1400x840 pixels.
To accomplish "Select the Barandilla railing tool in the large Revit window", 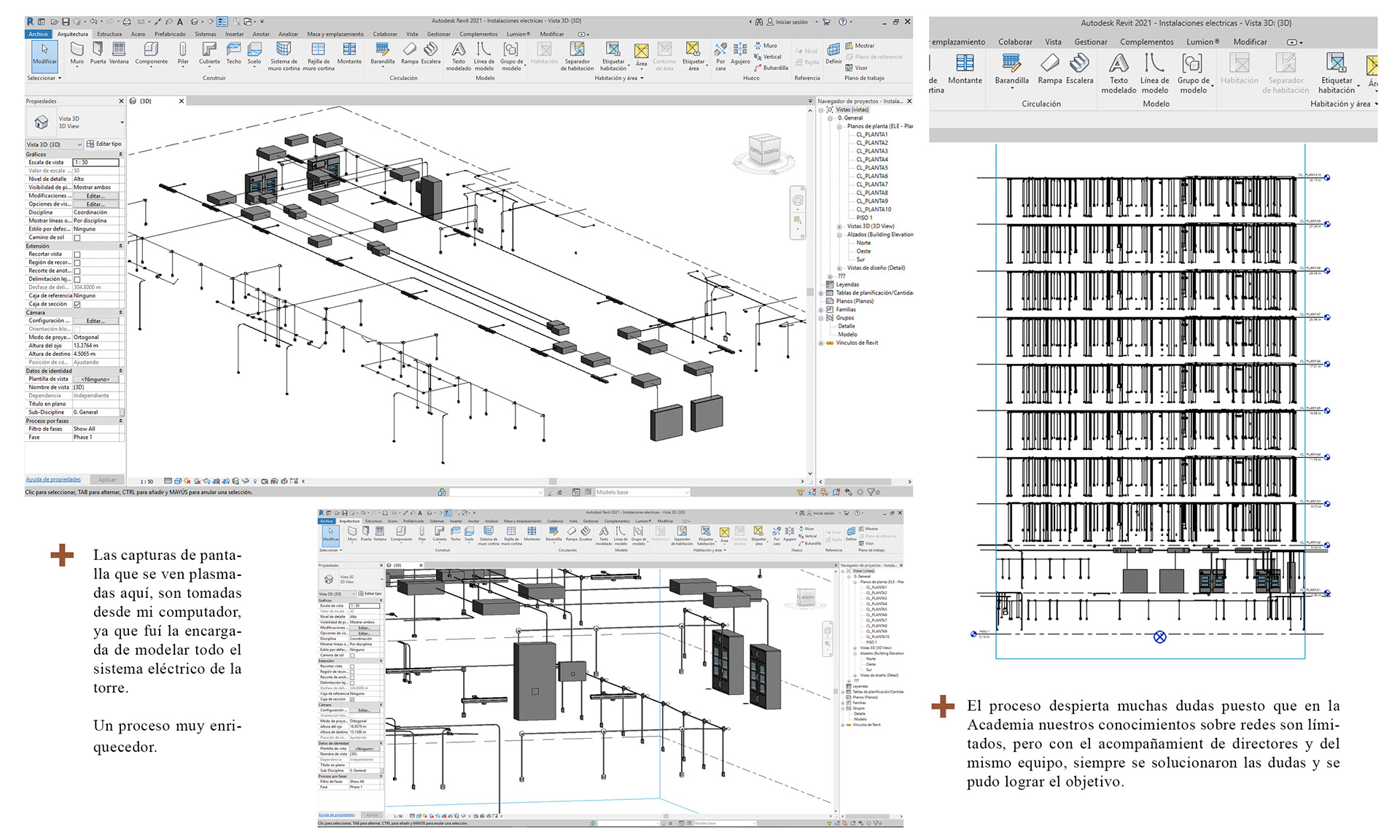I will point(382,53).
